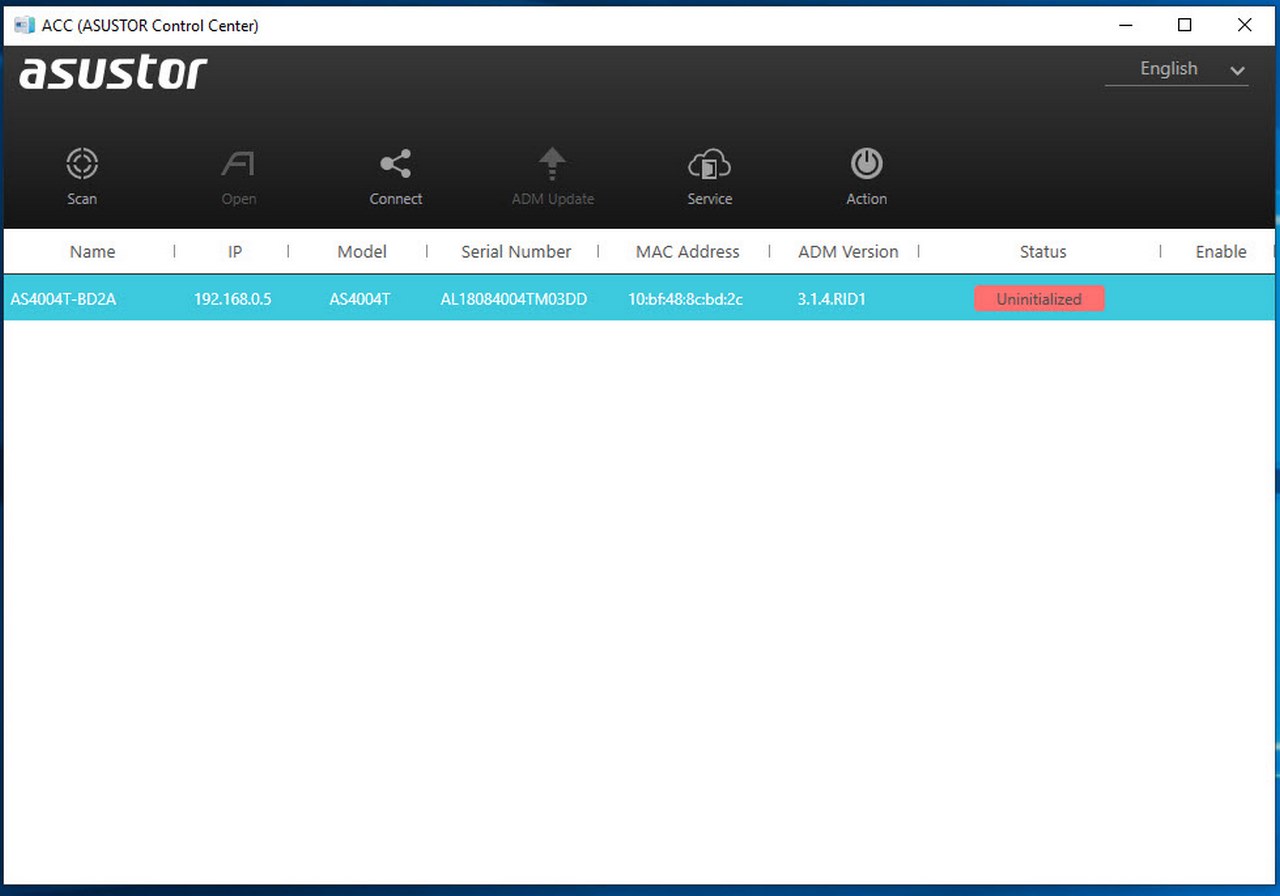Click MAC address 10:bf:48:8c:bd:2c

coord(686,299)
